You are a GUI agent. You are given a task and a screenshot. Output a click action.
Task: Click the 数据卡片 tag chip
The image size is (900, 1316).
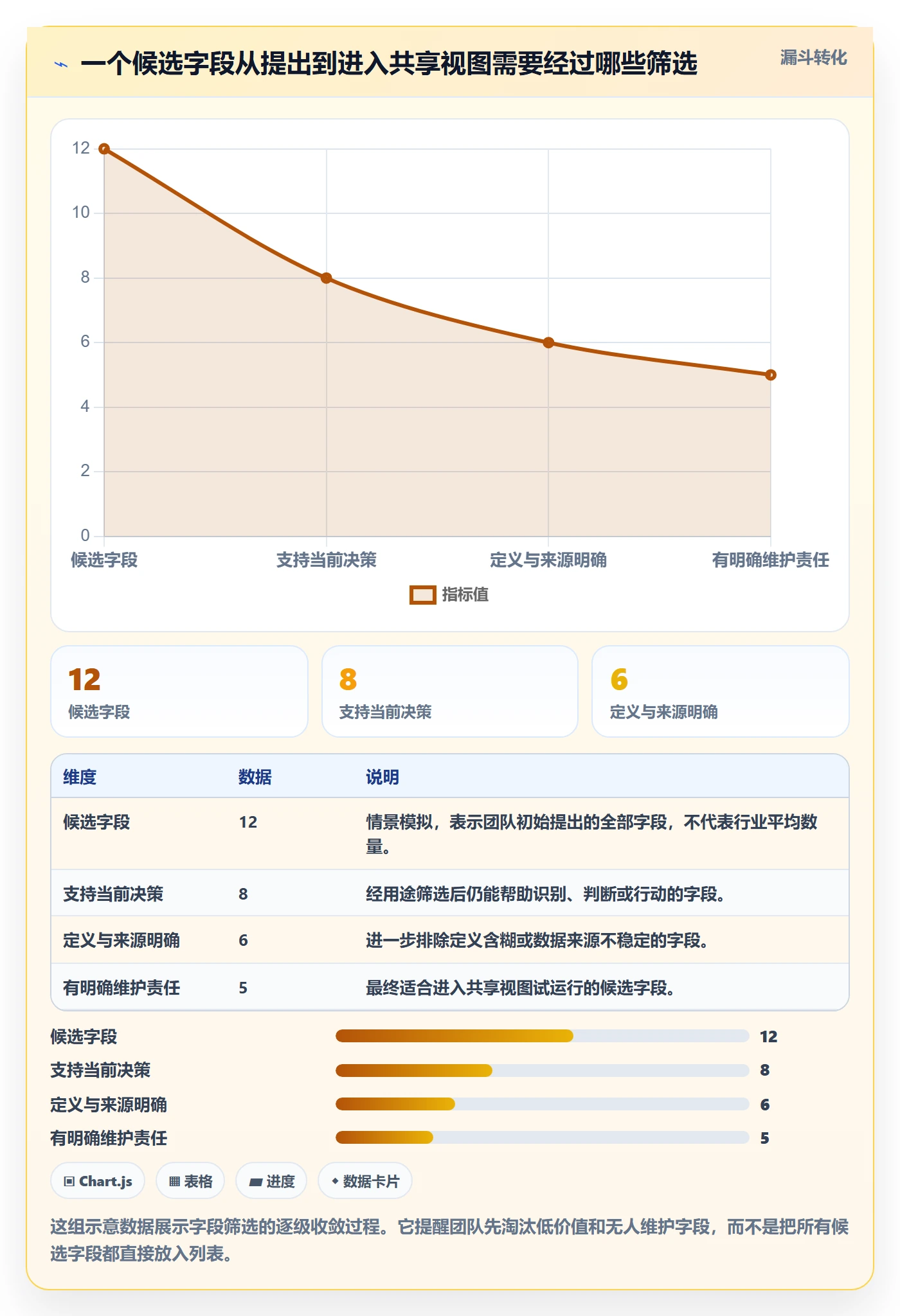pyautogui.click(x=365, y=1181)
